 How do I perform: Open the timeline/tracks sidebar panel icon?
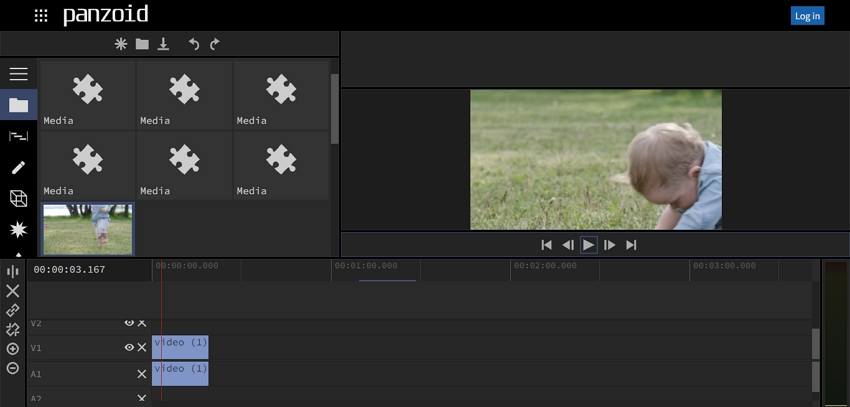18,136
